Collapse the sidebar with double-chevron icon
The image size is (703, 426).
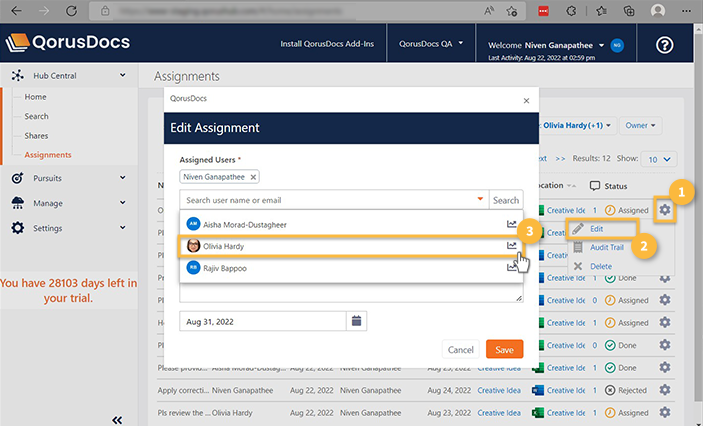point(117,420)
